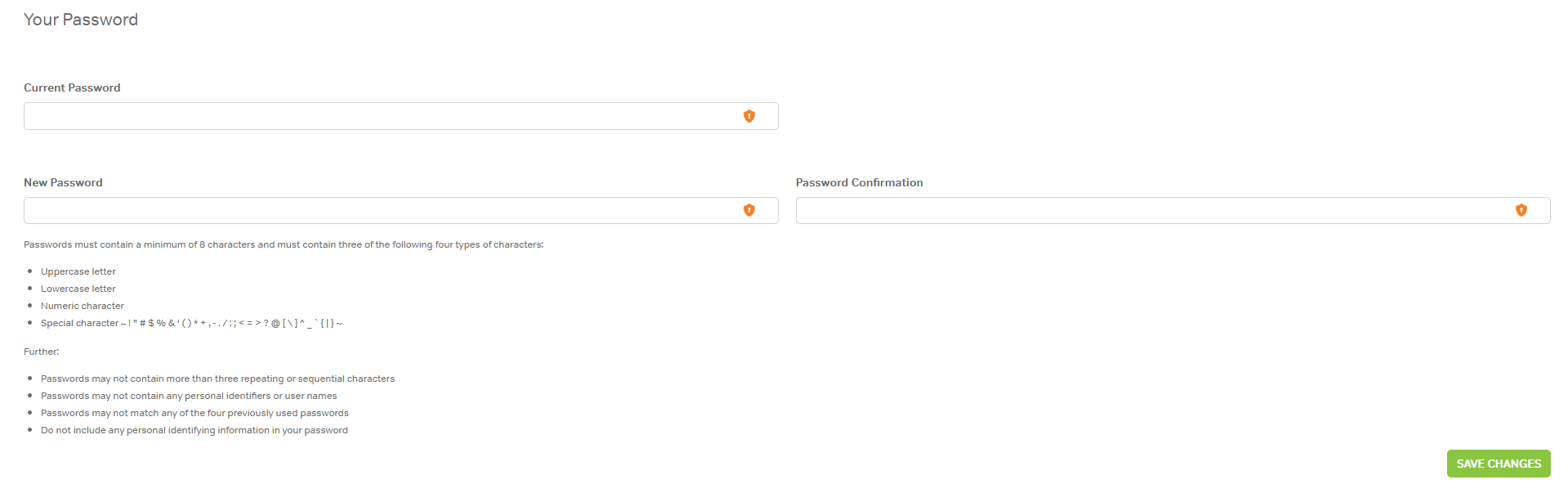Click the "Password Confirmation" label text
This screenshot has width=1568, height=493.
pos(859,182)
